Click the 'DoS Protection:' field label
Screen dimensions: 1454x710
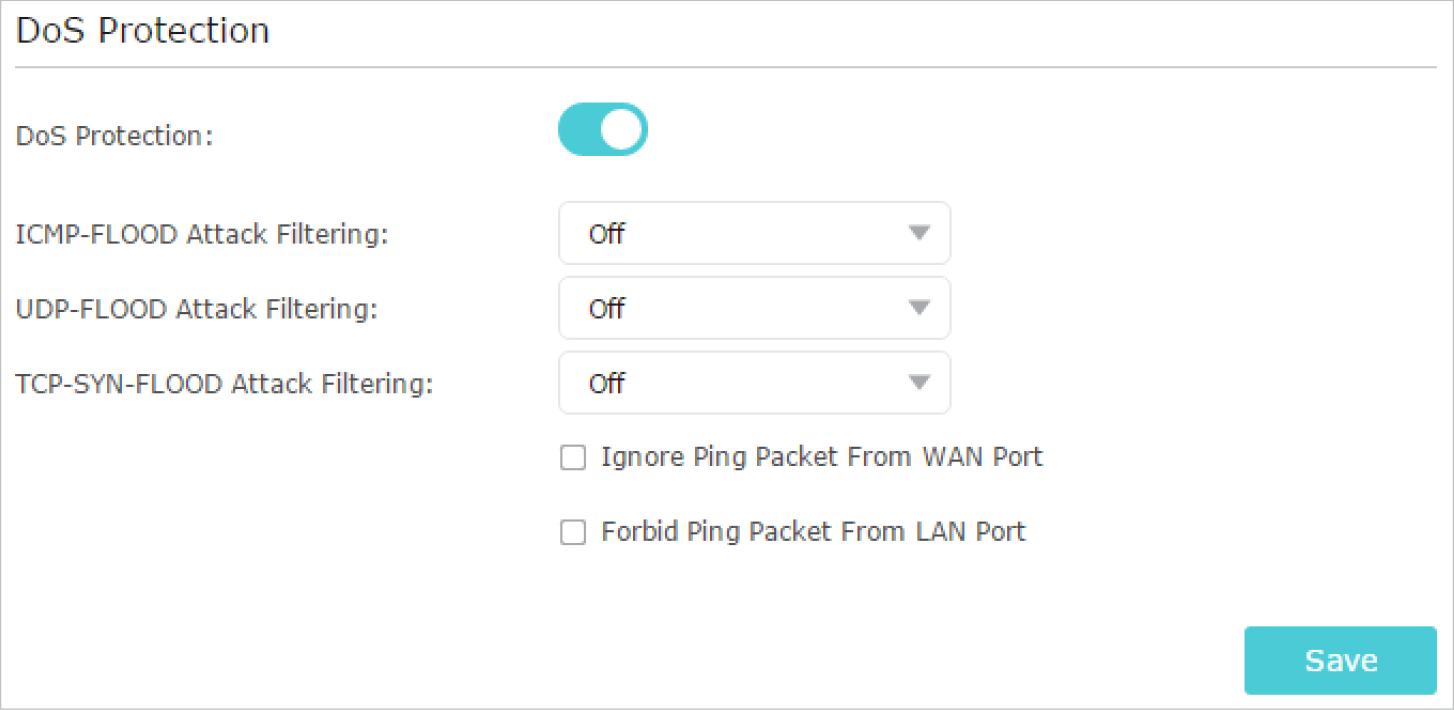point(115,135)
